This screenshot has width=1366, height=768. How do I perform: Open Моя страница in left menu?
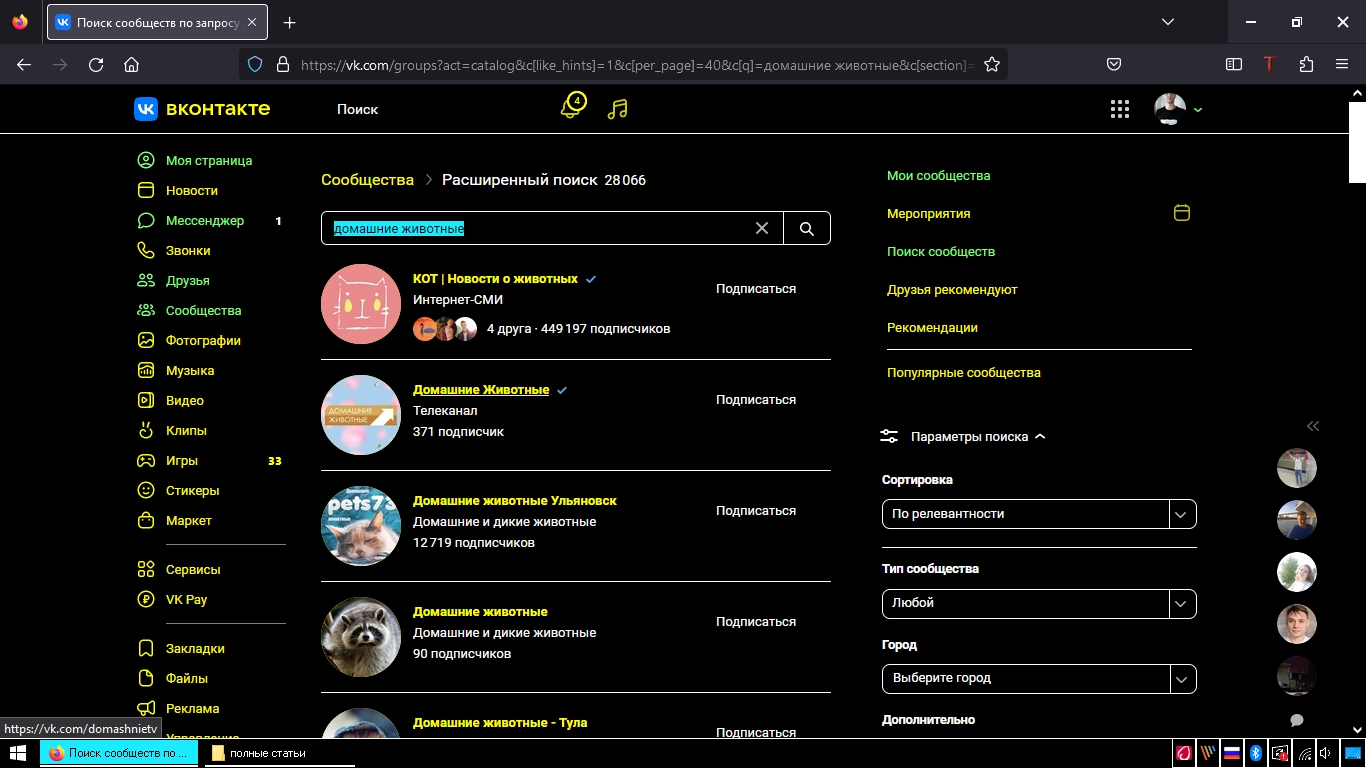coord(210,160)
